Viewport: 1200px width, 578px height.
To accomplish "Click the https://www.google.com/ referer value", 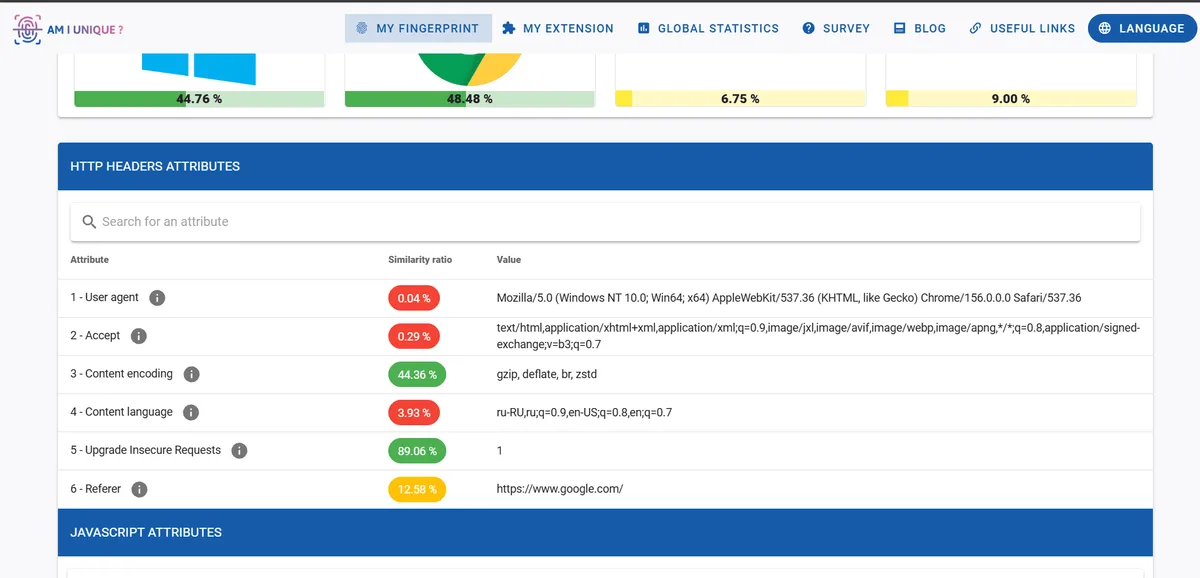I will pos(560,489).
